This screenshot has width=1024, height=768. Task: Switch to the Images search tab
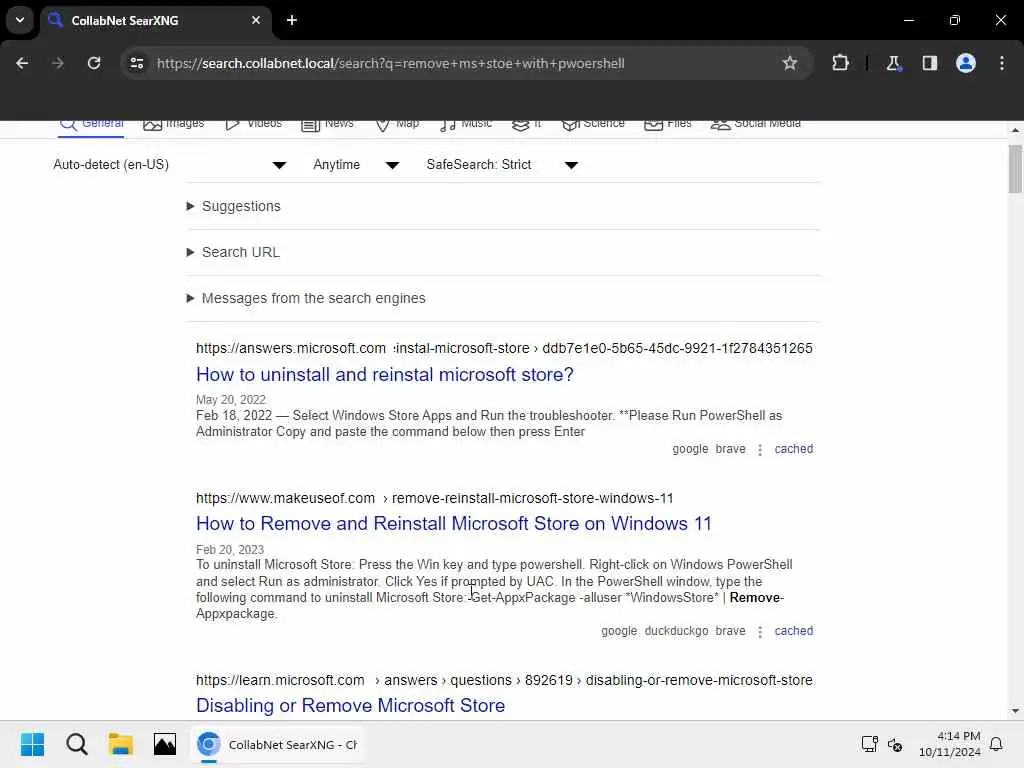[x=174, y=123]
